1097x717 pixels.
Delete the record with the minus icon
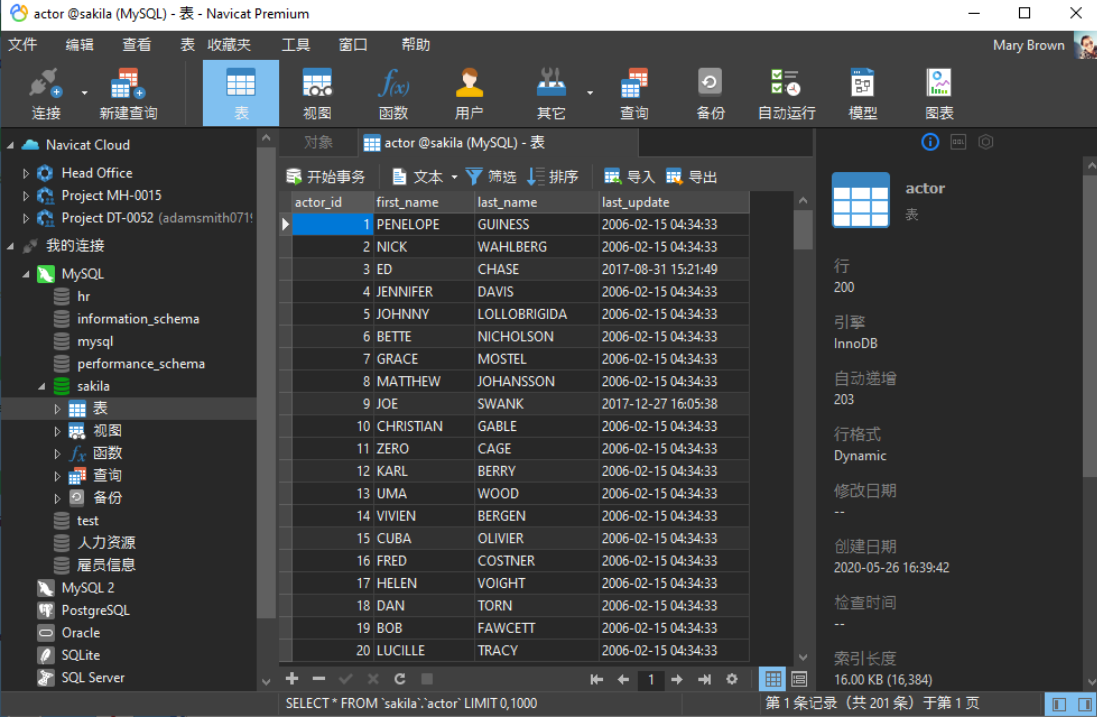point(319,679)
